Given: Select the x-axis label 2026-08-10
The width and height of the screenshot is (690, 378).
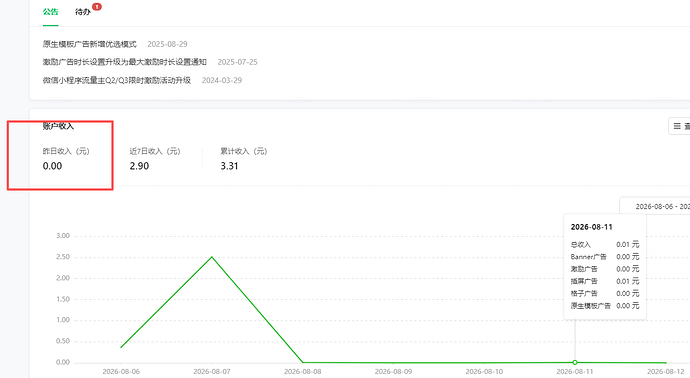Looking at the screenshot, I should point(484,372).
